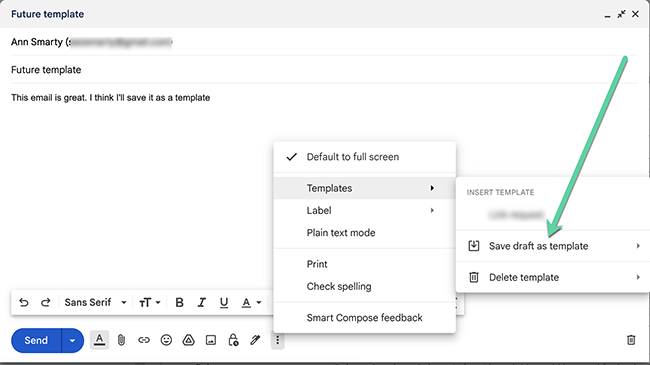650x365 pixels.
Task: Click the three-dot more options button
Action: click(278, 341)
